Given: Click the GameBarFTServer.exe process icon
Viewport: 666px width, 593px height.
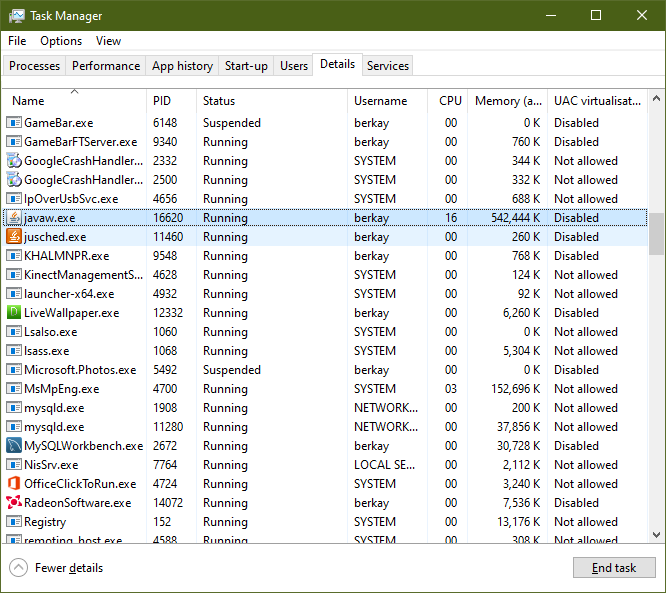Looking at the screenshot, I should coord(14,142).
